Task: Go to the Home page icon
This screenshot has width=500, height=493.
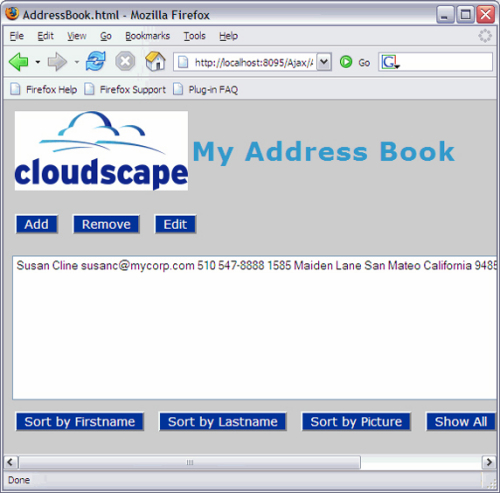Action: point(155,61)
